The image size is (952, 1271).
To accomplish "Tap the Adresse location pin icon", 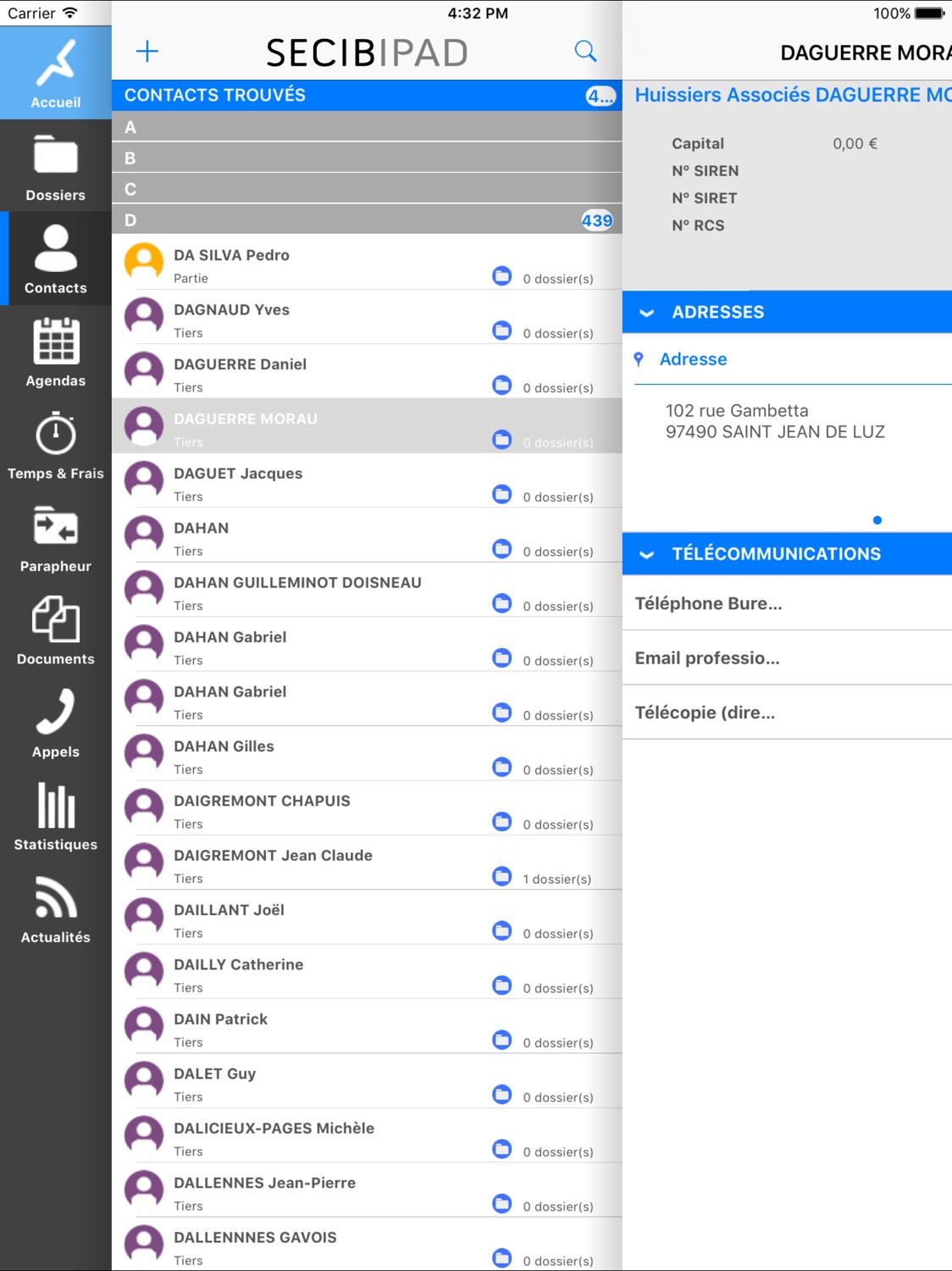I will (639, 359).
